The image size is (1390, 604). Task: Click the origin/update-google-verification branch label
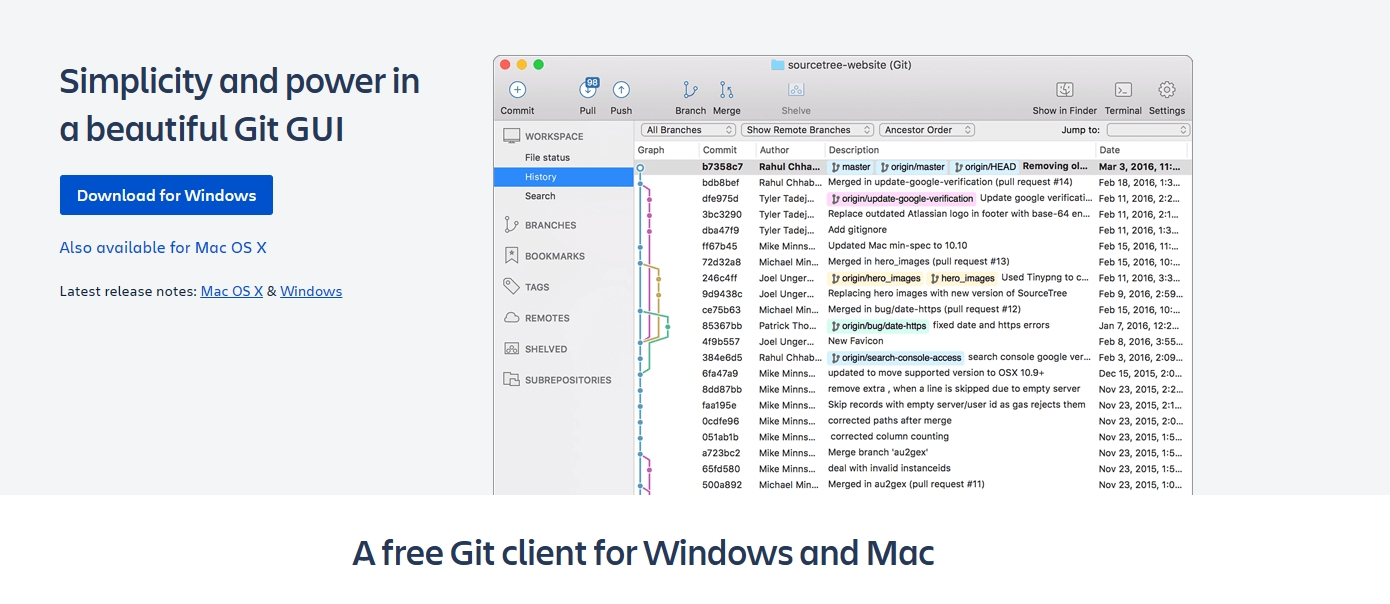pos(902,199)
